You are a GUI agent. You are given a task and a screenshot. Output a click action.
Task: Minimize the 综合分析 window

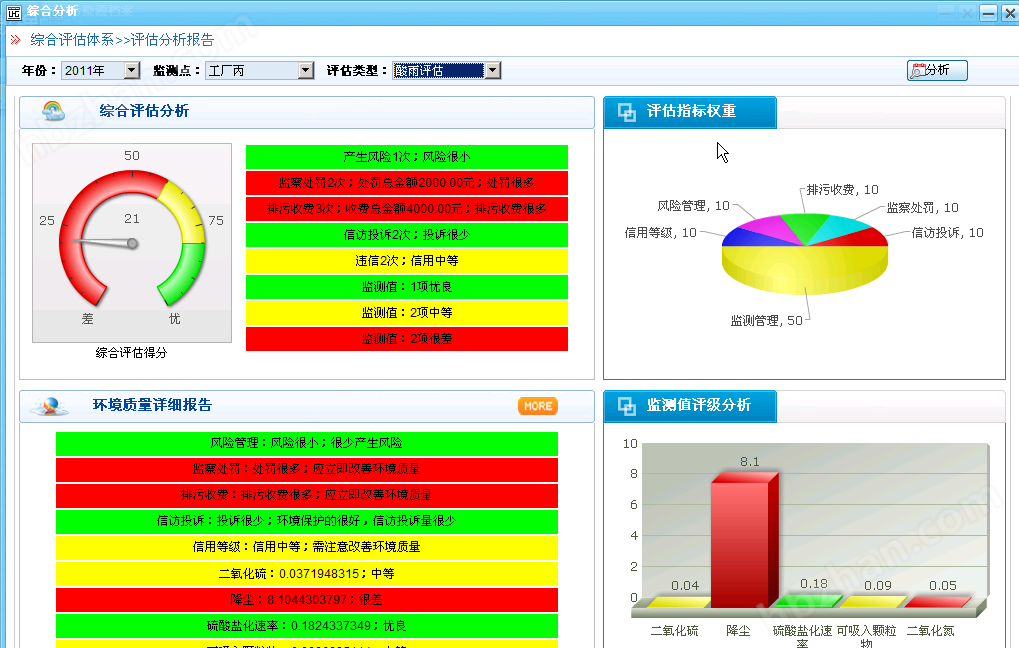pyautogui.click(x=987, y=12)
